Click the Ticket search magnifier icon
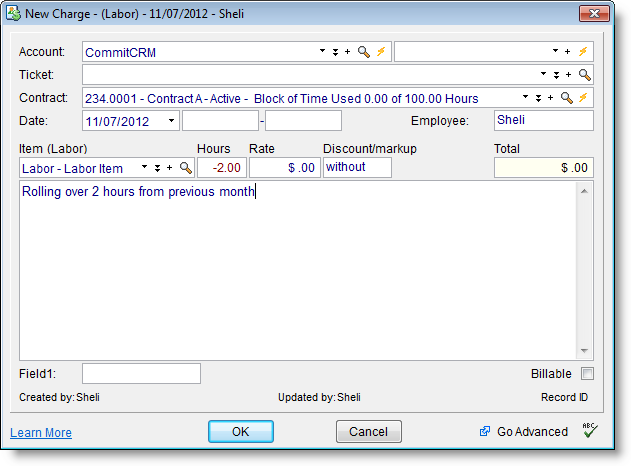 (585, 75)
